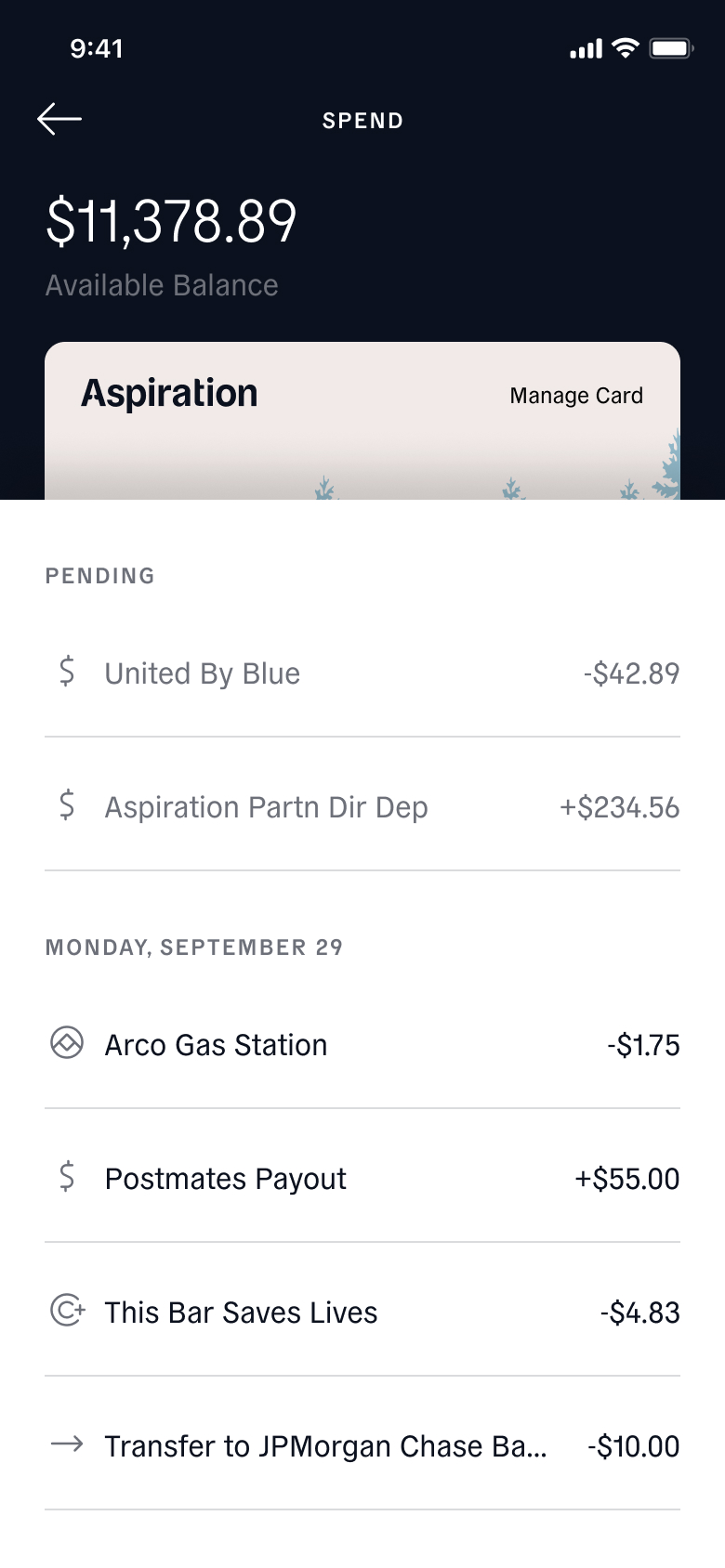Image resolution: width=725 pixels, height=1568 pixels.
Task: Click the transfer arrow icon for JPMorgan Chase
Action: [67, 1444]
